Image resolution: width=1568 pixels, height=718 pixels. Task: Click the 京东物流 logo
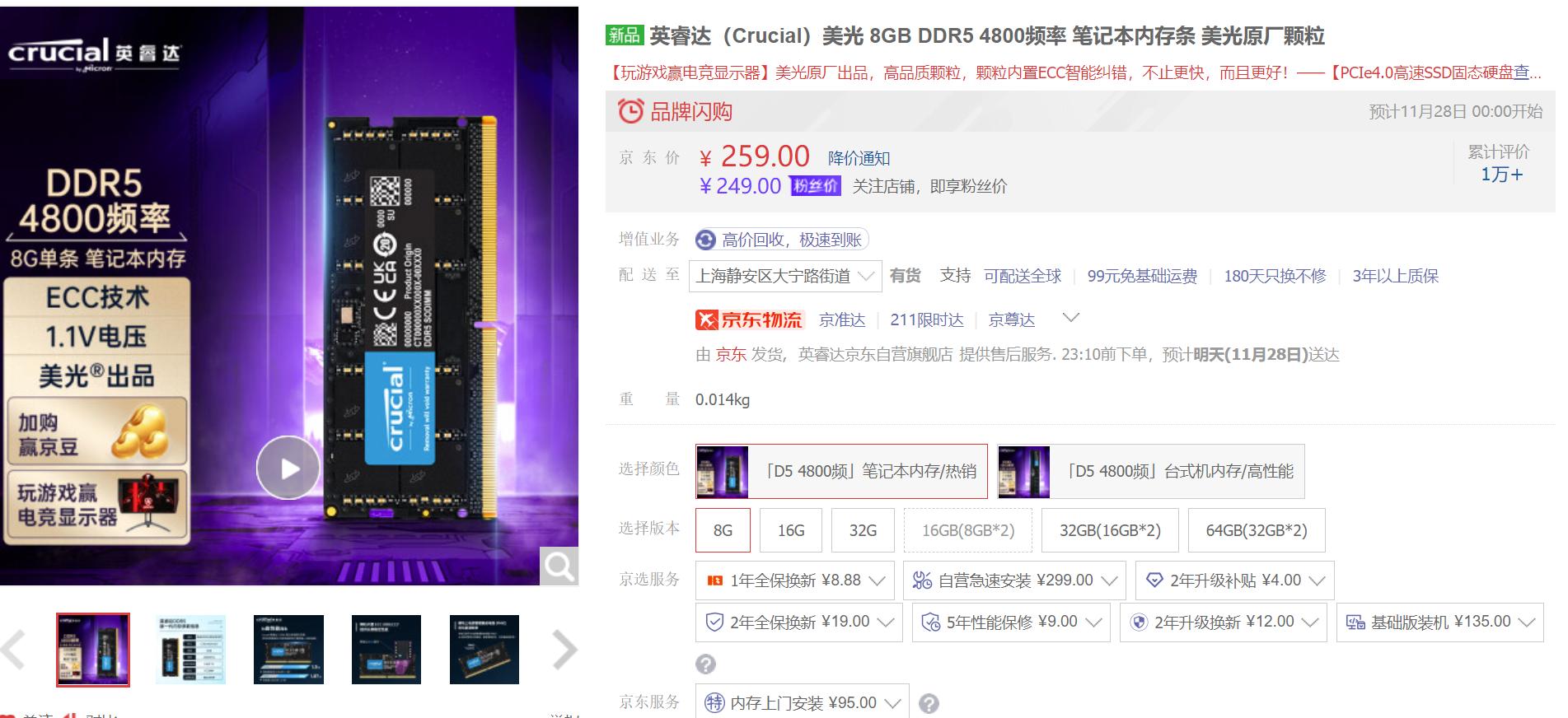click(x=749, y=319)
